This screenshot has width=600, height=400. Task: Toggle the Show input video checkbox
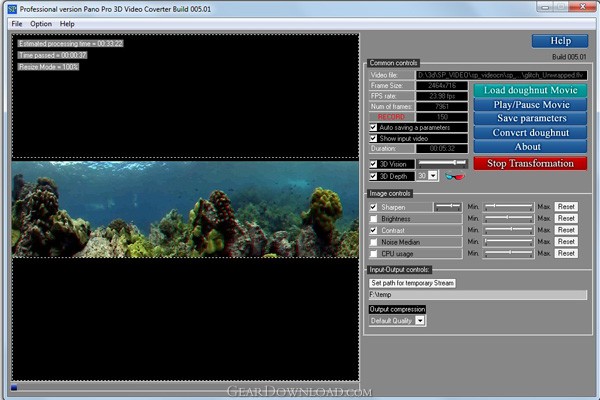[x=373, y=138]
